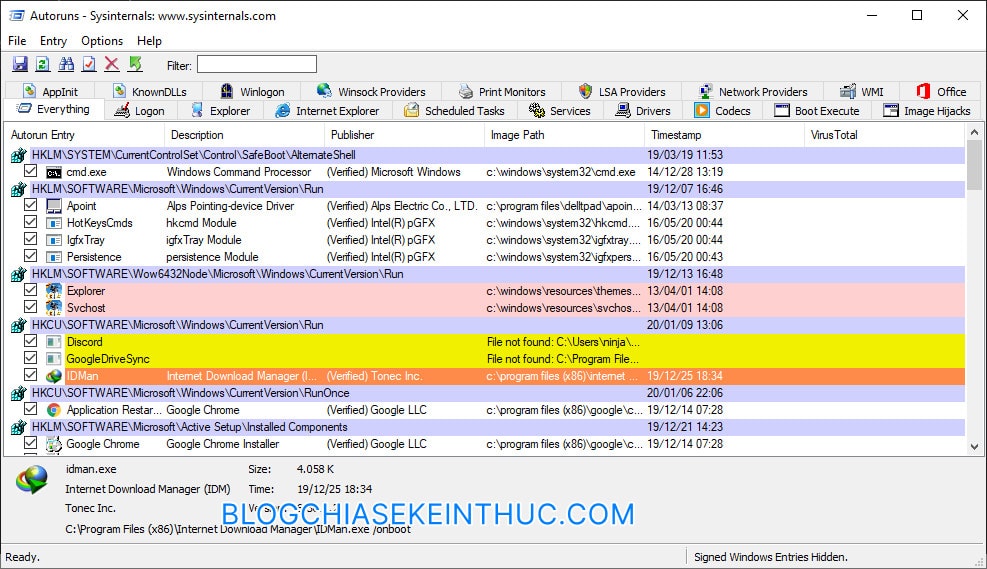Viewport: 987px width, 569px height.
Task: Switch to the Drivers tab
Action: pos(643,111)
